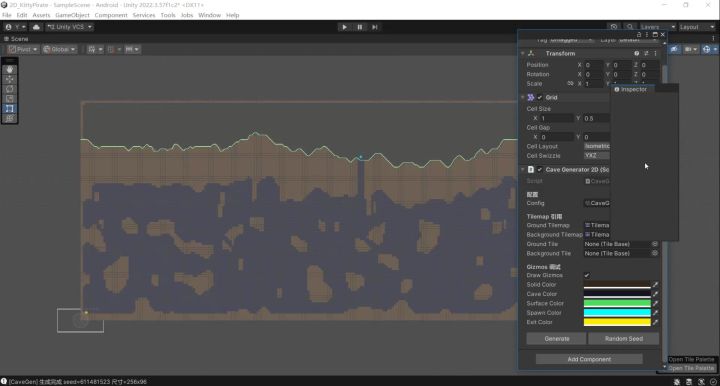
Task: Open the Spawn Color cyan swatch
Action: click(617, 313)
